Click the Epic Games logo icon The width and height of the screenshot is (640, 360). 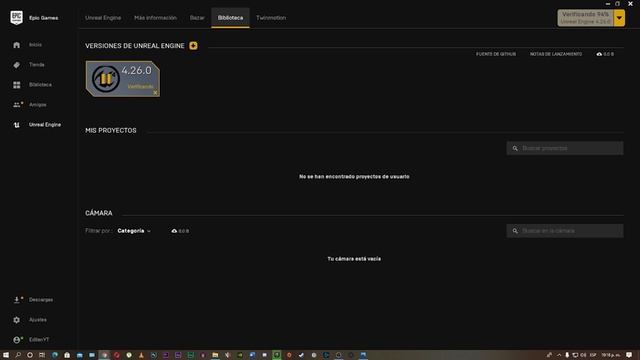coord(16,18)
